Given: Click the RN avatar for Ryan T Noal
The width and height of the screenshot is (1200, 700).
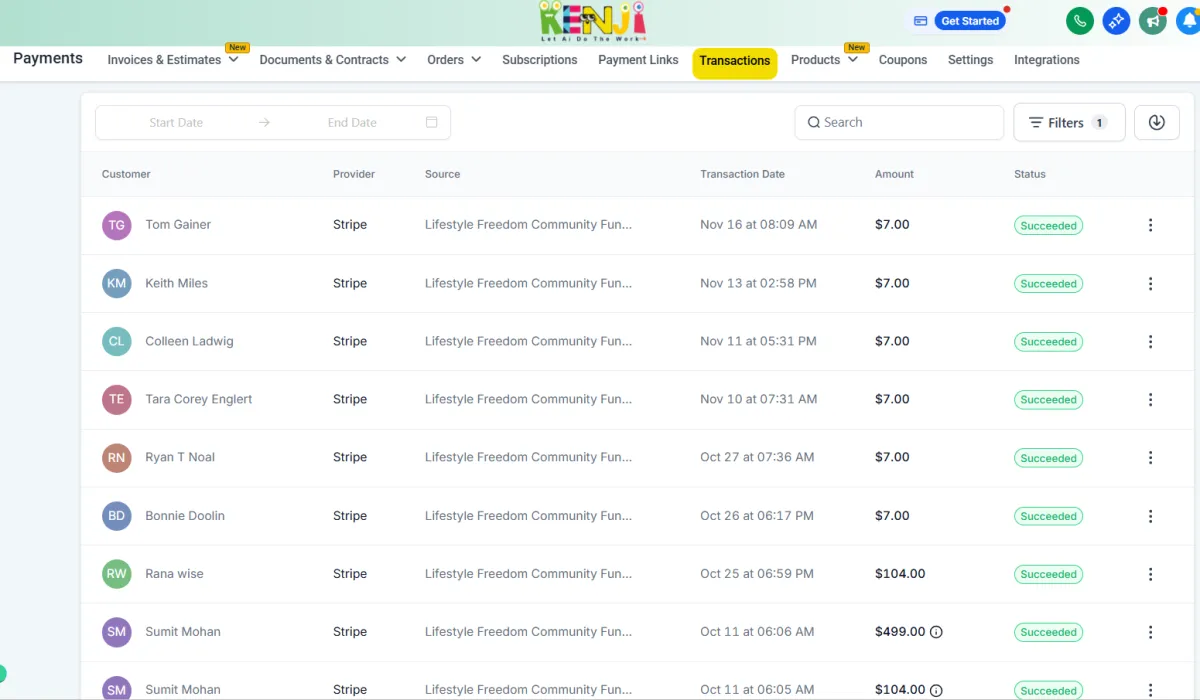Looking at the screenshot, I should 117,458.
